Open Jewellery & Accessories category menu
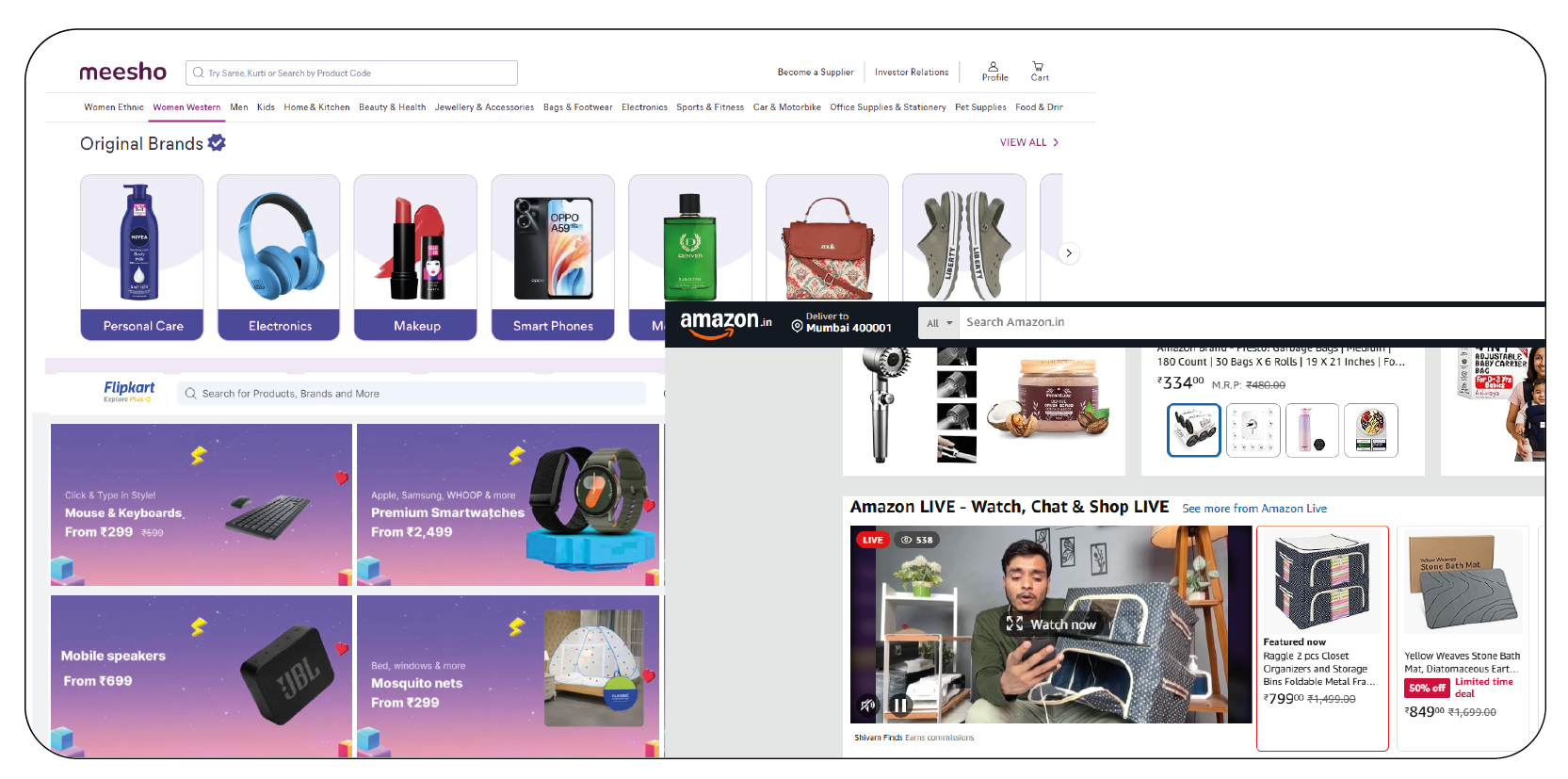This screenshot has height=779, width=1568. click(x=484, y=107)
